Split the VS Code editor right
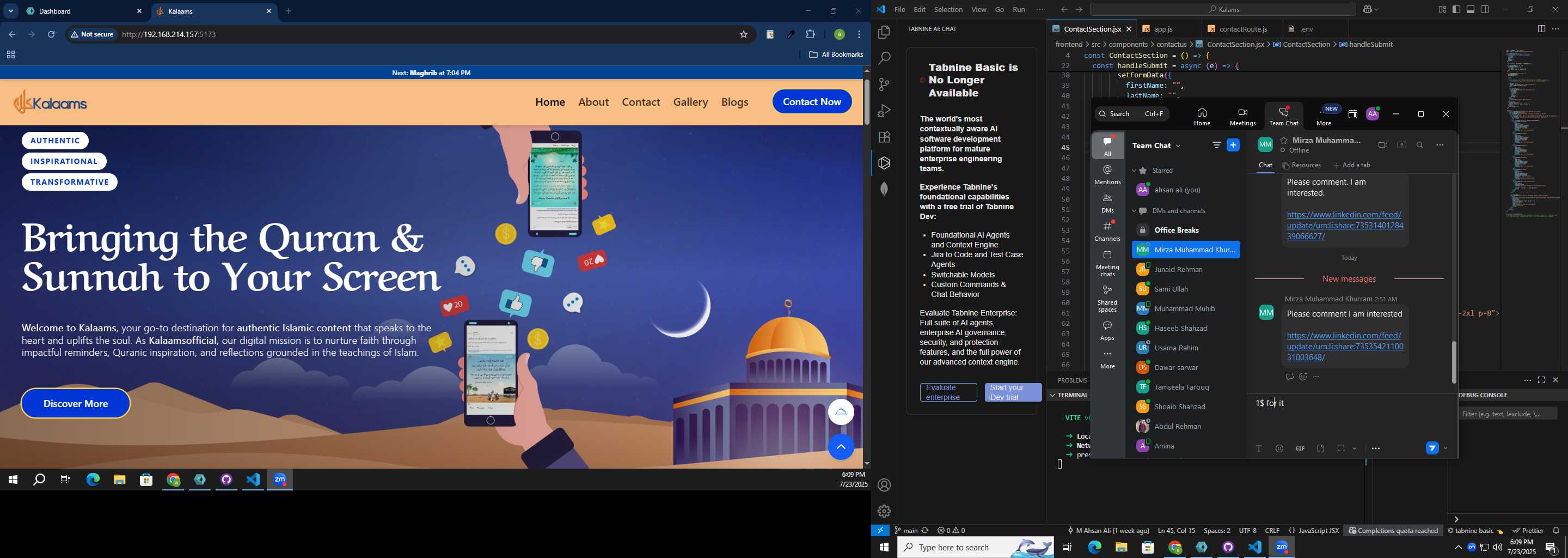 [x=1541, y=29]
